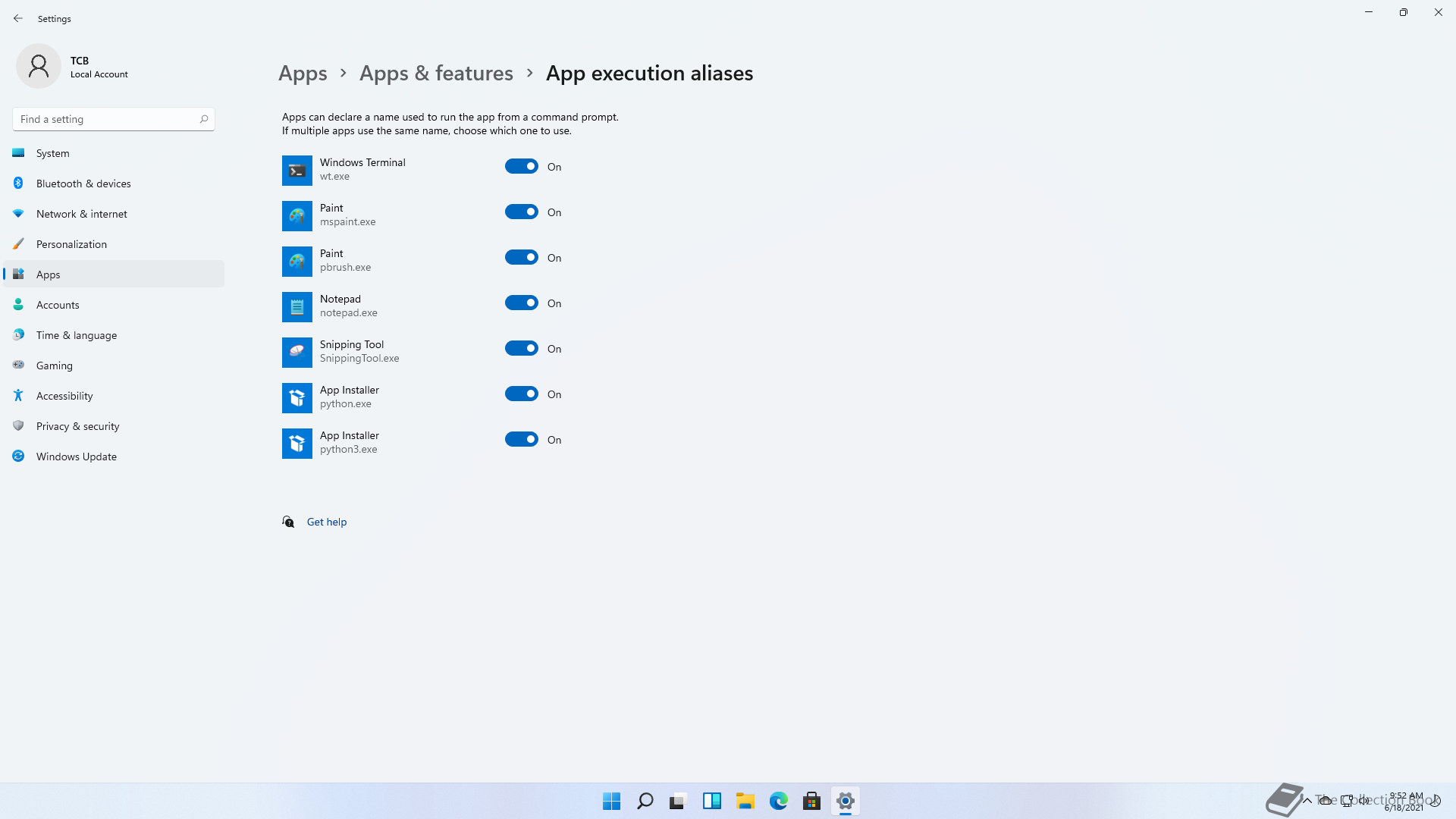
Task: Click the Get help chat icon
Action: click(288, 522)
